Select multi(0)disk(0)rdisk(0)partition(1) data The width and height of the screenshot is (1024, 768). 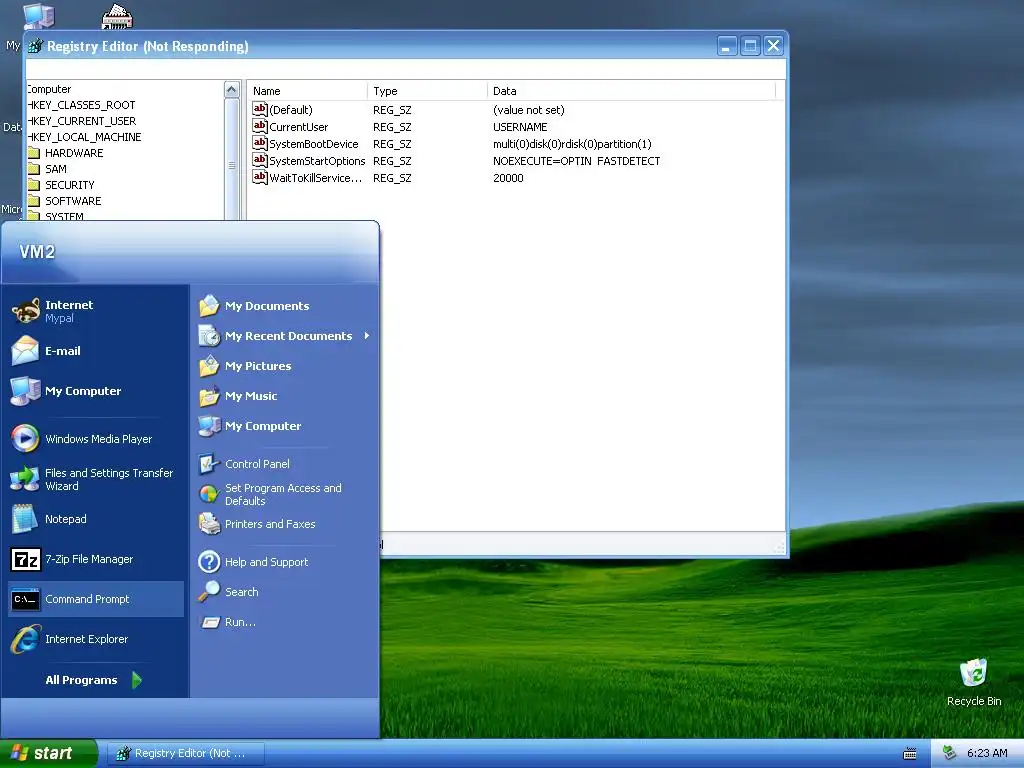572,144
